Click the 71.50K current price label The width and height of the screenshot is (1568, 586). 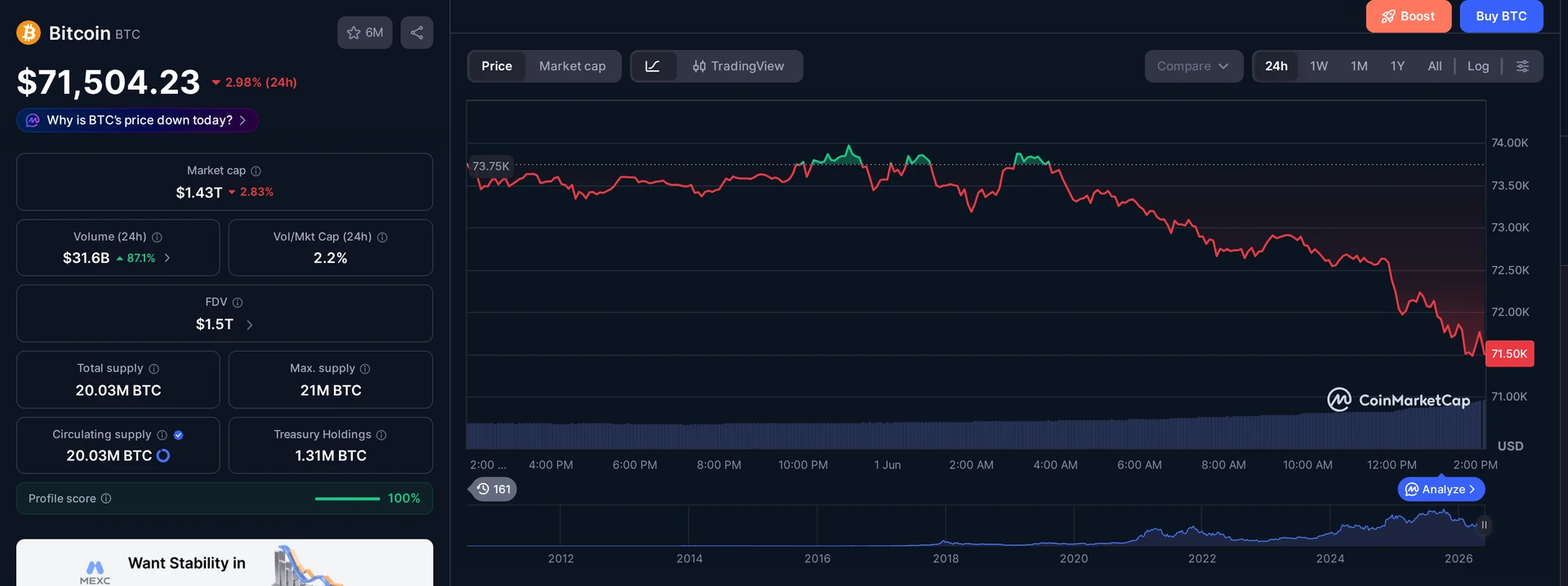(x=1509, y=353)
